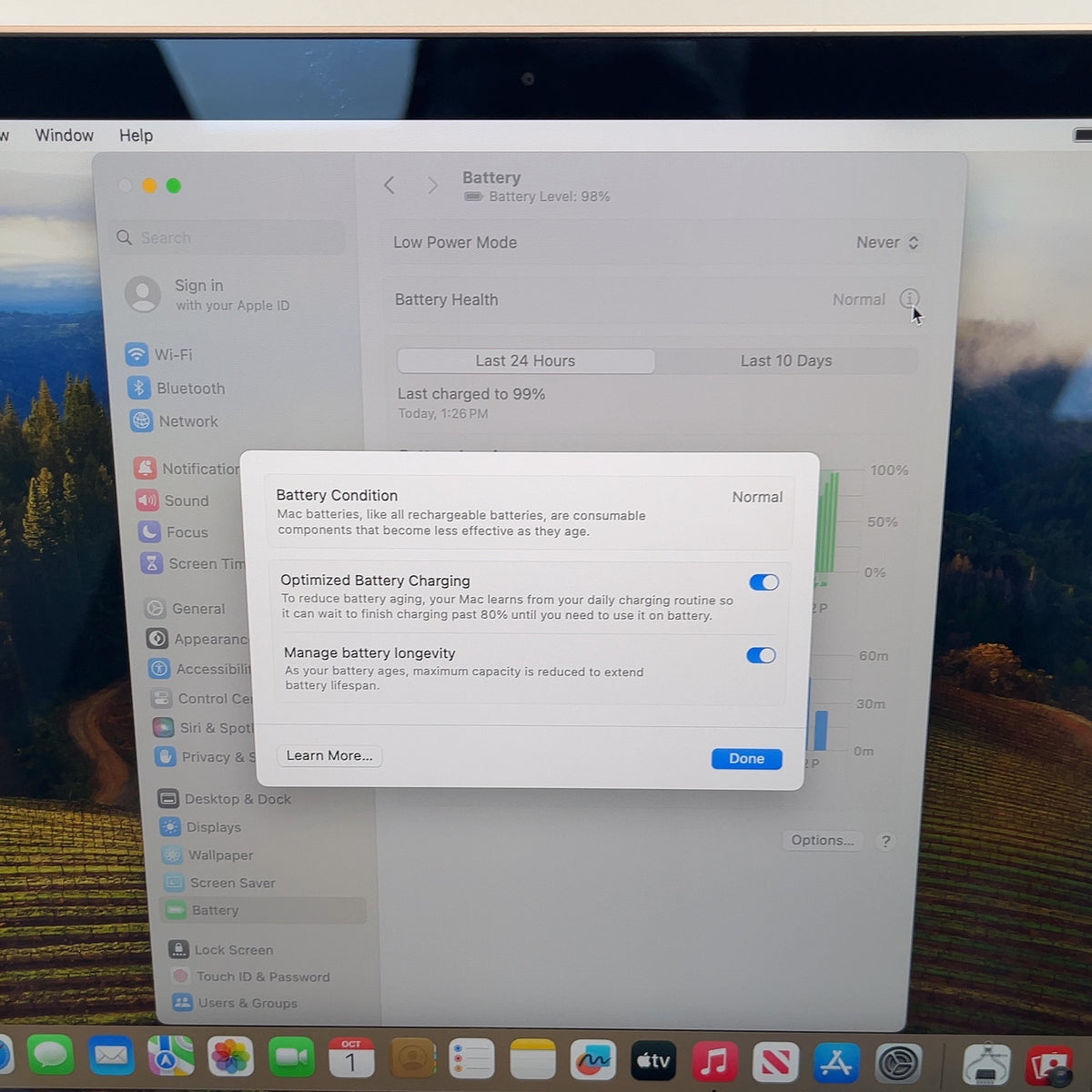Open the Low Power Mode dropdown
The width and height of the screenshot is (1092, 1092).
tap(887, 242)
